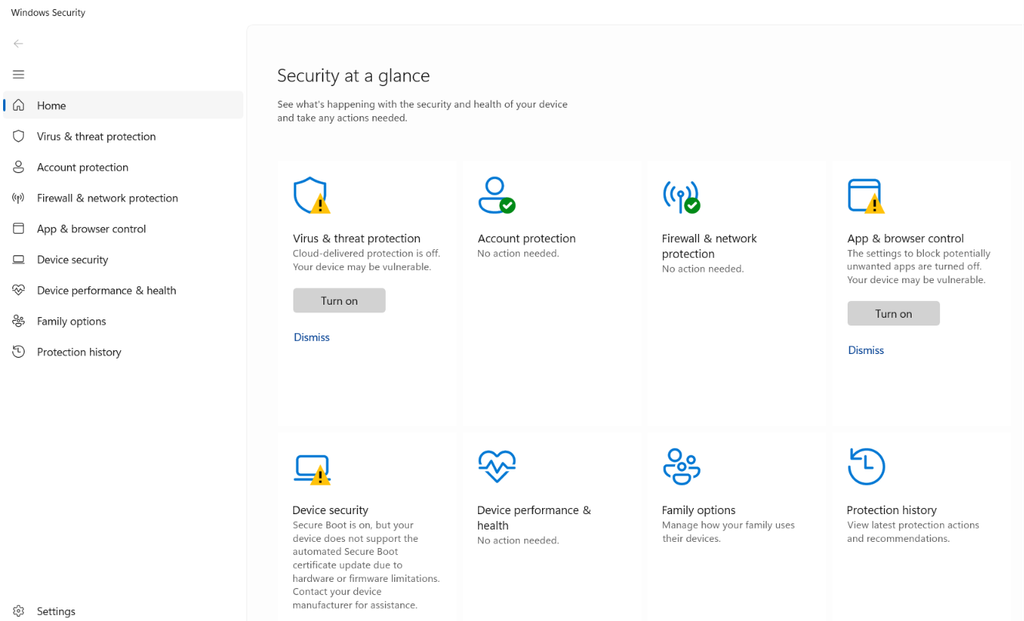
Task: Open the Family options people tile icon
Action: (681, 466)
